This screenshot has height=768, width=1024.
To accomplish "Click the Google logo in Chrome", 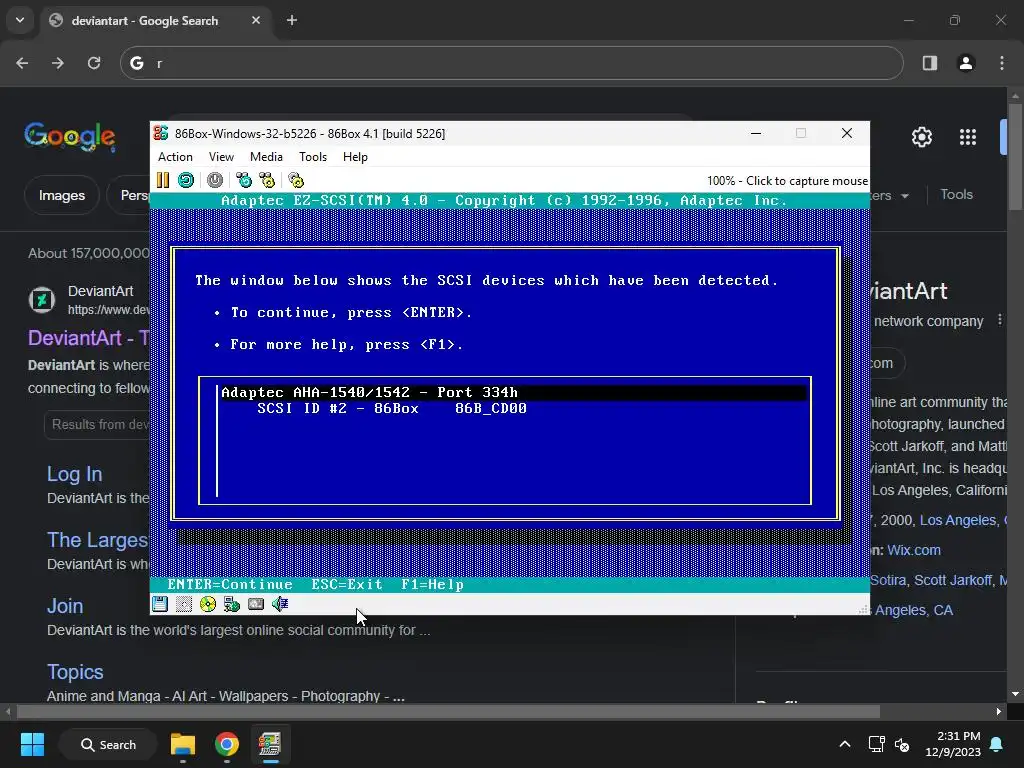I will tap(70, 136).
